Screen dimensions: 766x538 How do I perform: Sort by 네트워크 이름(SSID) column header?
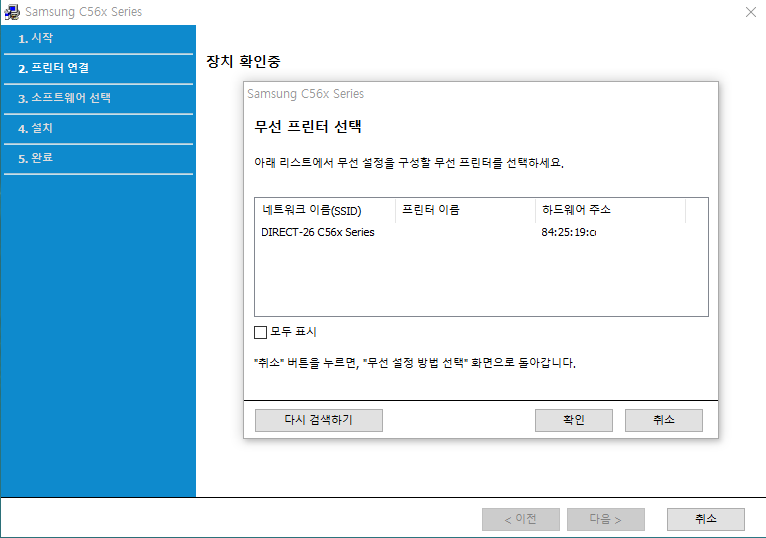(325, 210)
